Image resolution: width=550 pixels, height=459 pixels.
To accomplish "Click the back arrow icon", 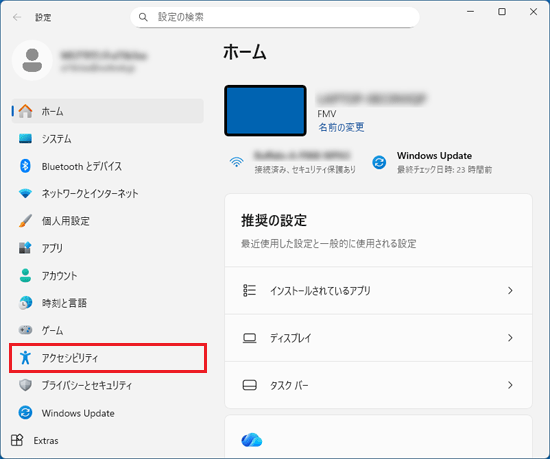I will (17, 17).
